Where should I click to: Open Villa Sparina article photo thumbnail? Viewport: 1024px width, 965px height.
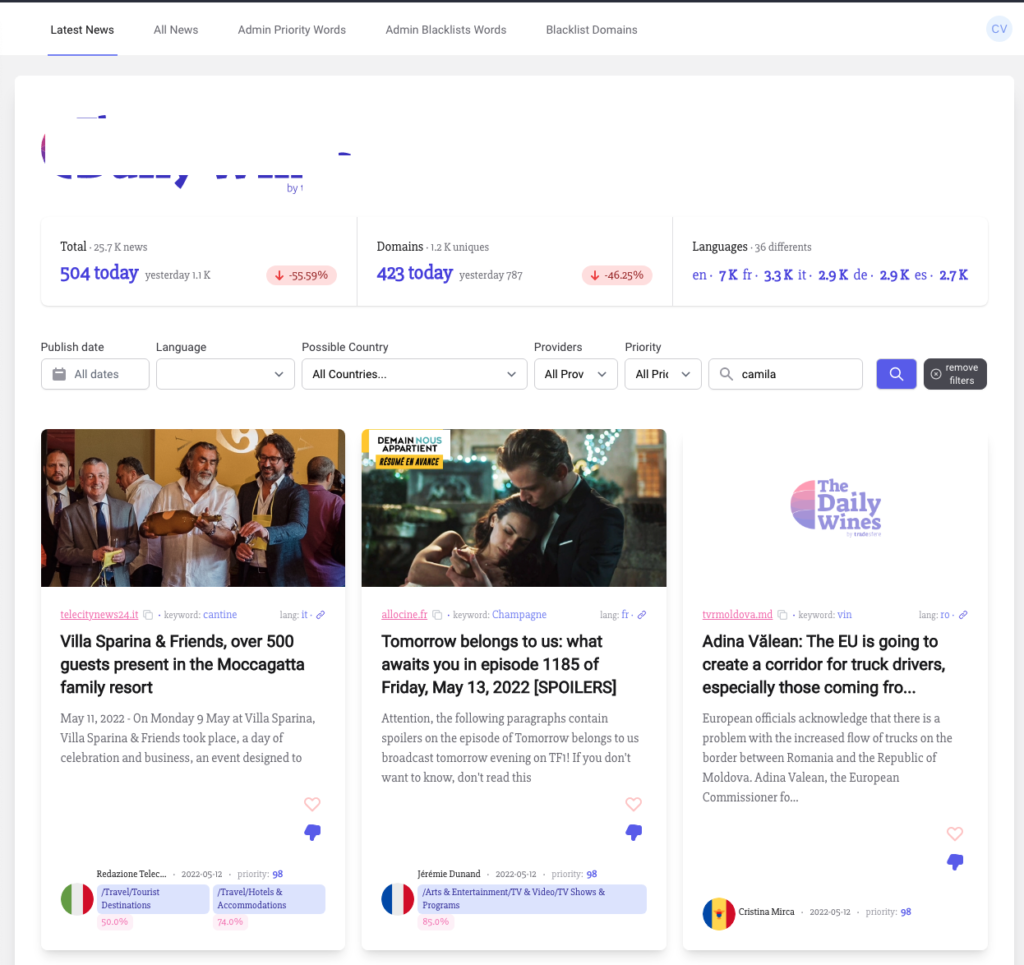tap(193, 508)
